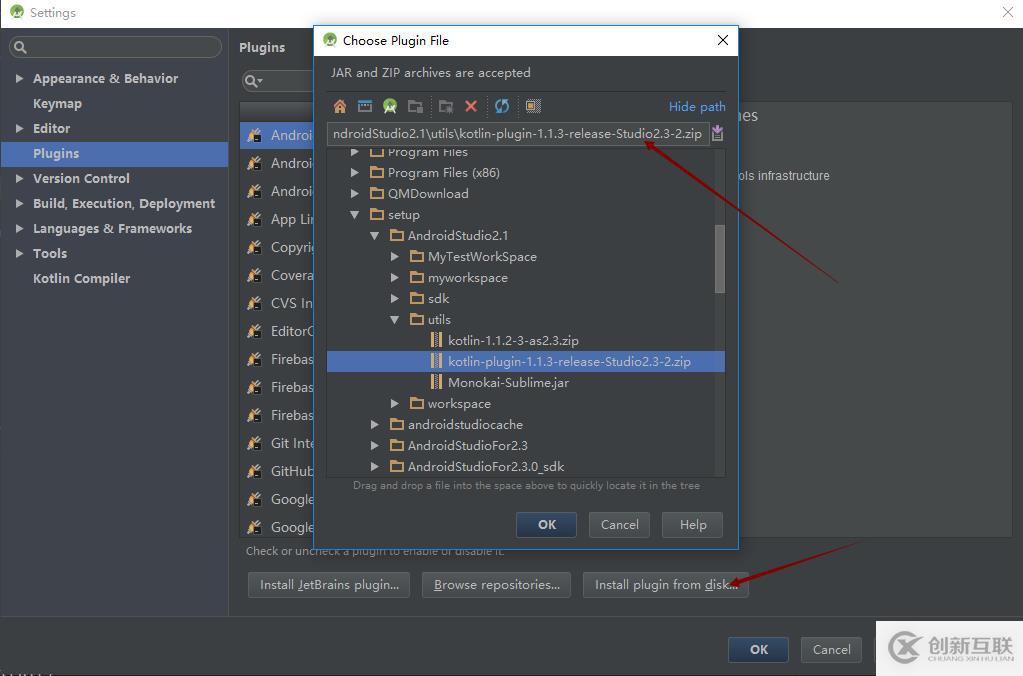The image size is (1023, 676).
Task: Create a new folder using the toolbar icon
Action: click(416, 106)
